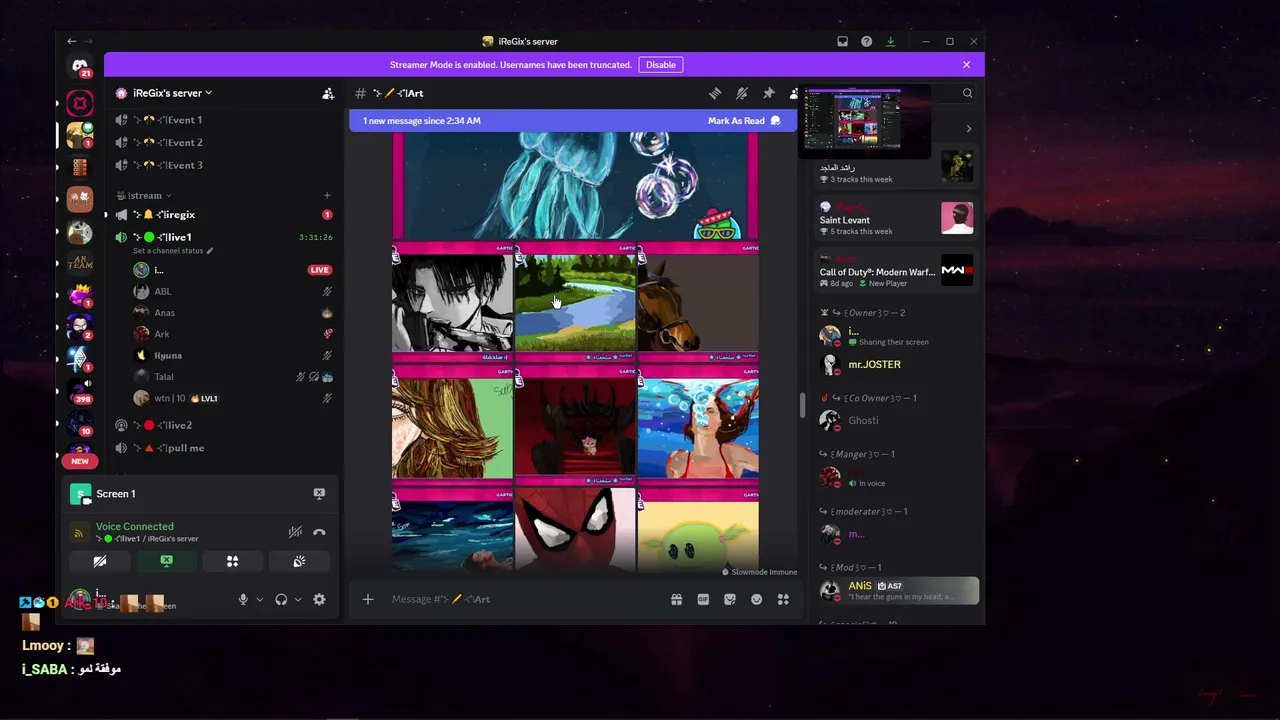Open the Activities launcher button
Screen dimensions: 1280x720
(232, 562)
